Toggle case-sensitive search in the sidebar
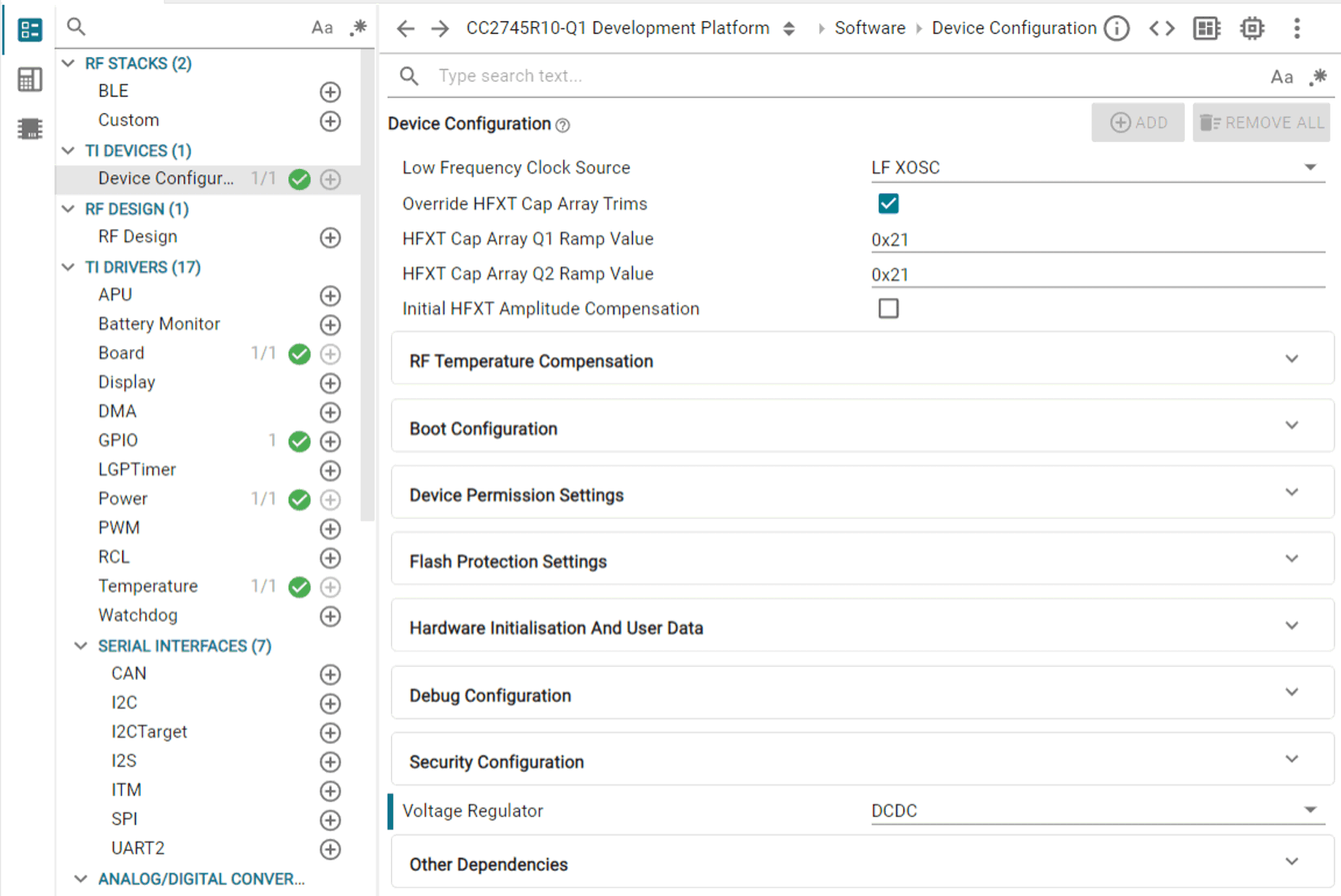Image resolution: width=1341 pixels, height=896 pixels. click(x=322, y=28)
